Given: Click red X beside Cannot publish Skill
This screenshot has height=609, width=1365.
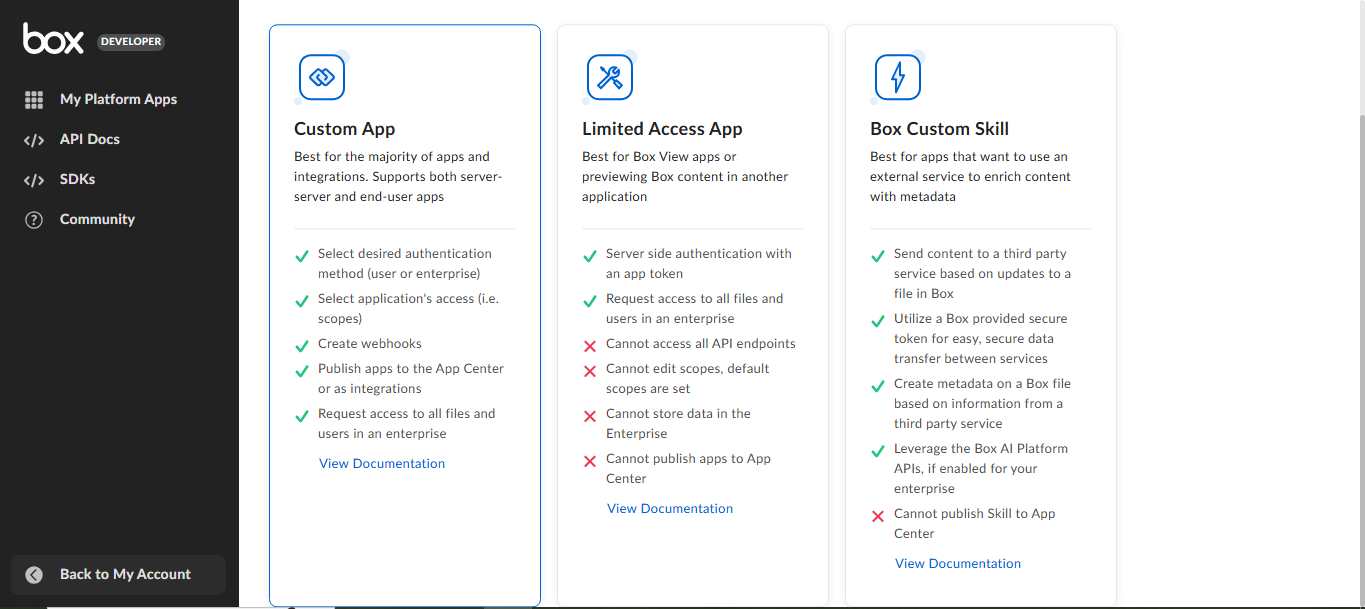Looking at the screenshot, I should click(878, 516).
